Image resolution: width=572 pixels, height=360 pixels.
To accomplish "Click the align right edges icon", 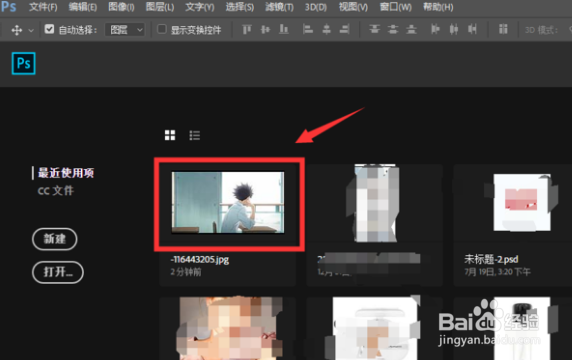I will pyautogui.click(x=345, y=29).
